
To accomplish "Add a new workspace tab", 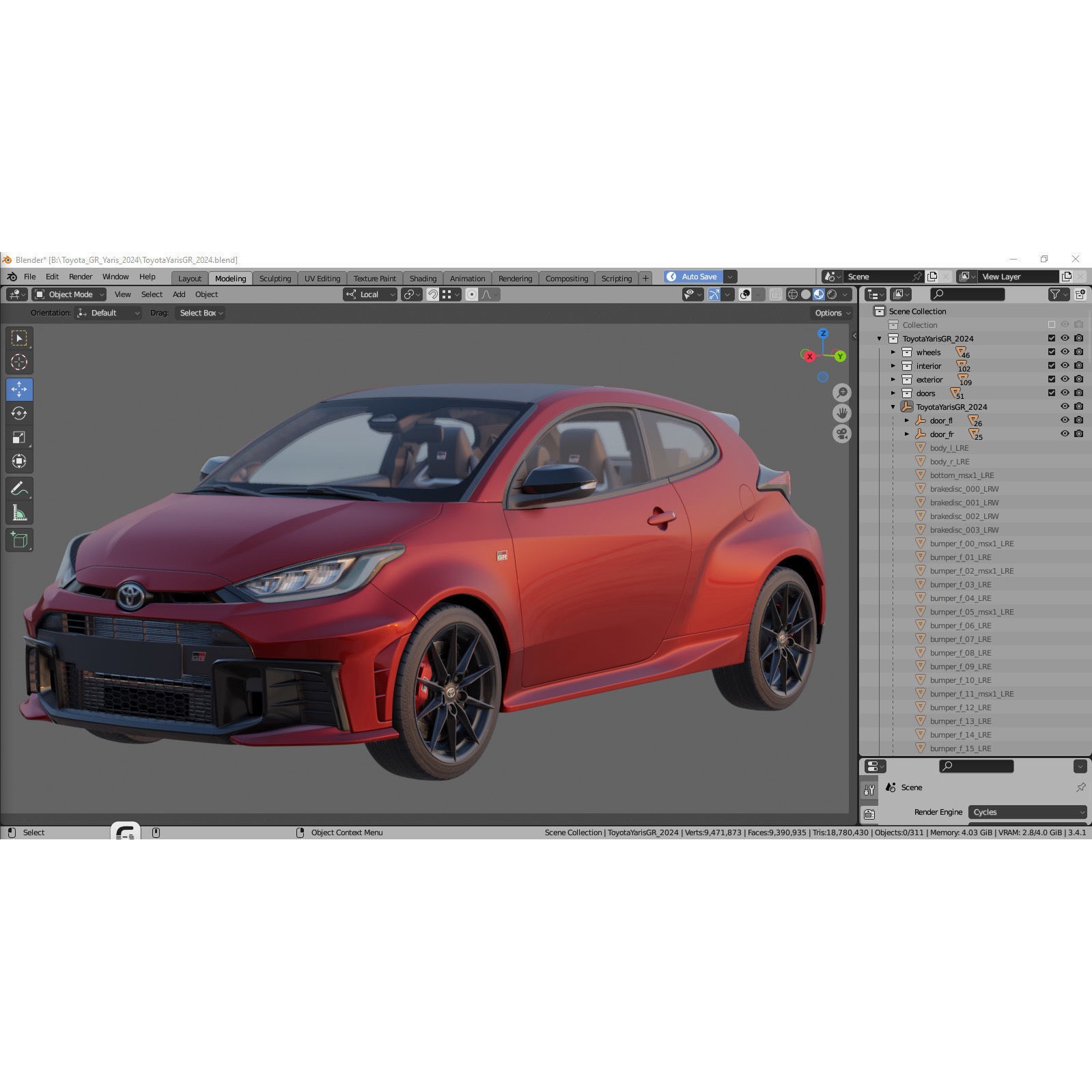I will pyautogui.click(x=645, y=279).
